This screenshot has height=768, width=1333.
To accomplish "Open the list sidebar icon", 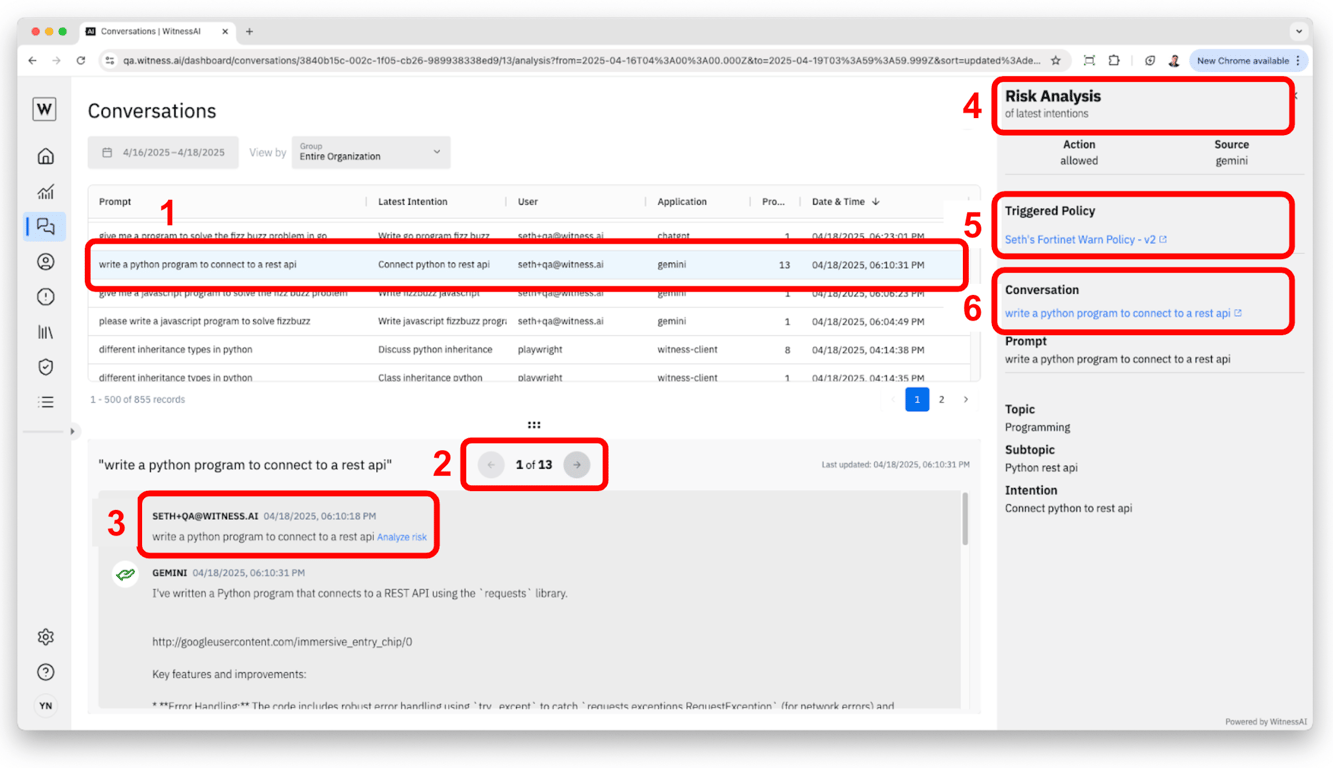I will 45,402.
